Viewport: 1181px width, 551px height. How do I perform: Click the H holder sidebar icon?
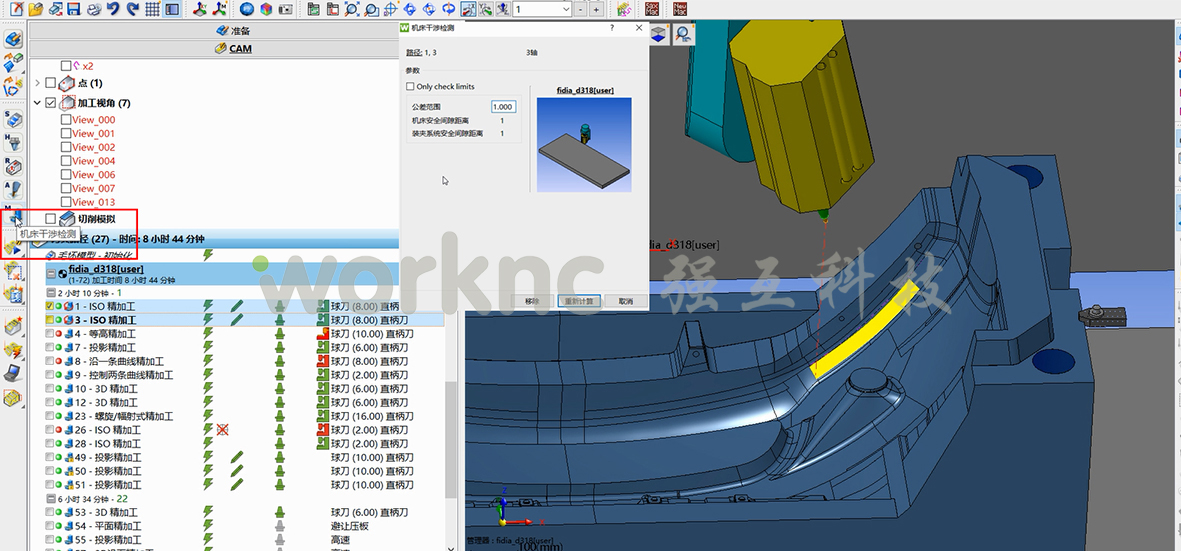13,142
